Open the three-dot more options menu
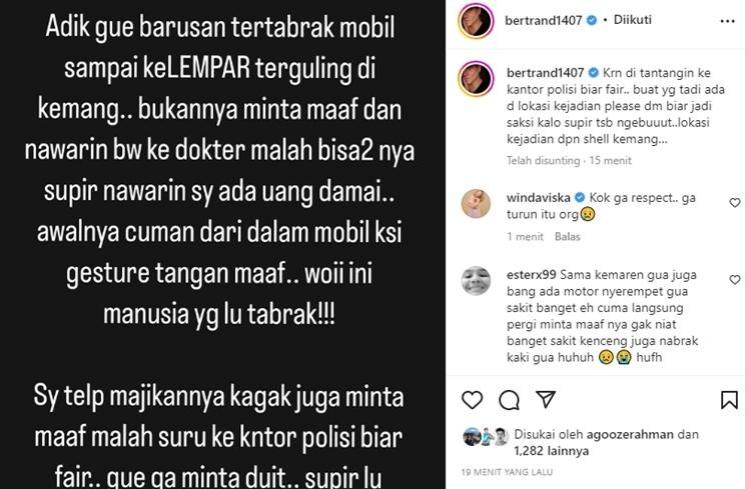The image size is (745, 489). point(727,21)
